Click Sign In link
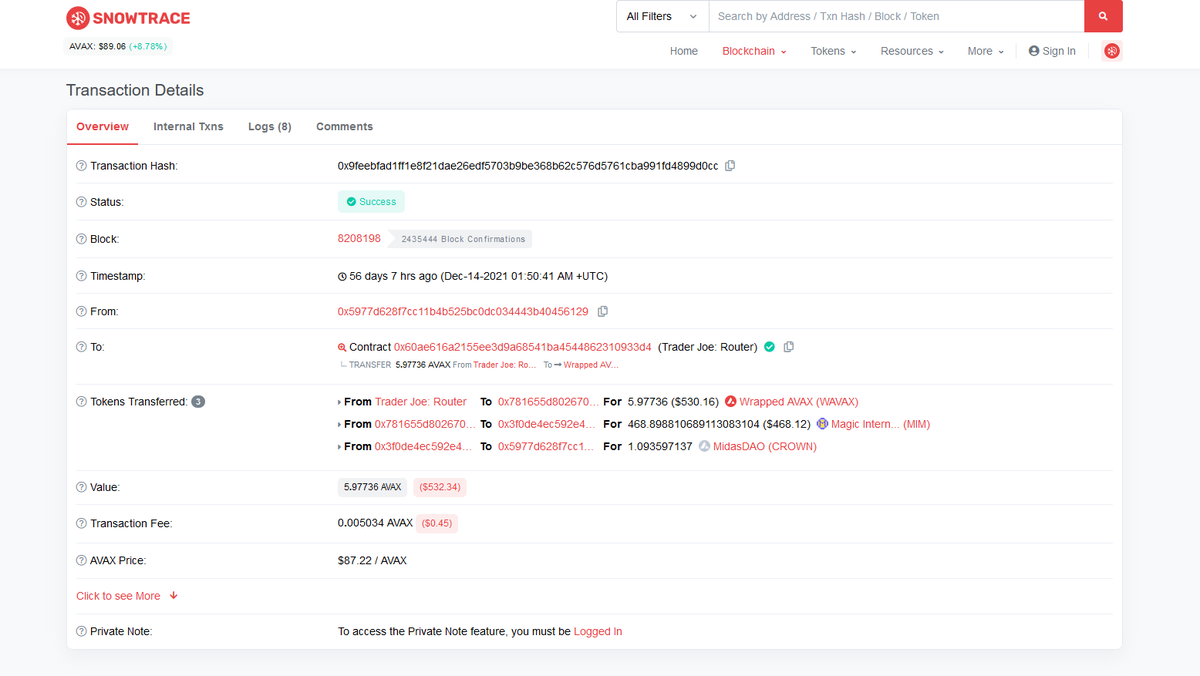1200x676 pixels. click(1052, 51)
